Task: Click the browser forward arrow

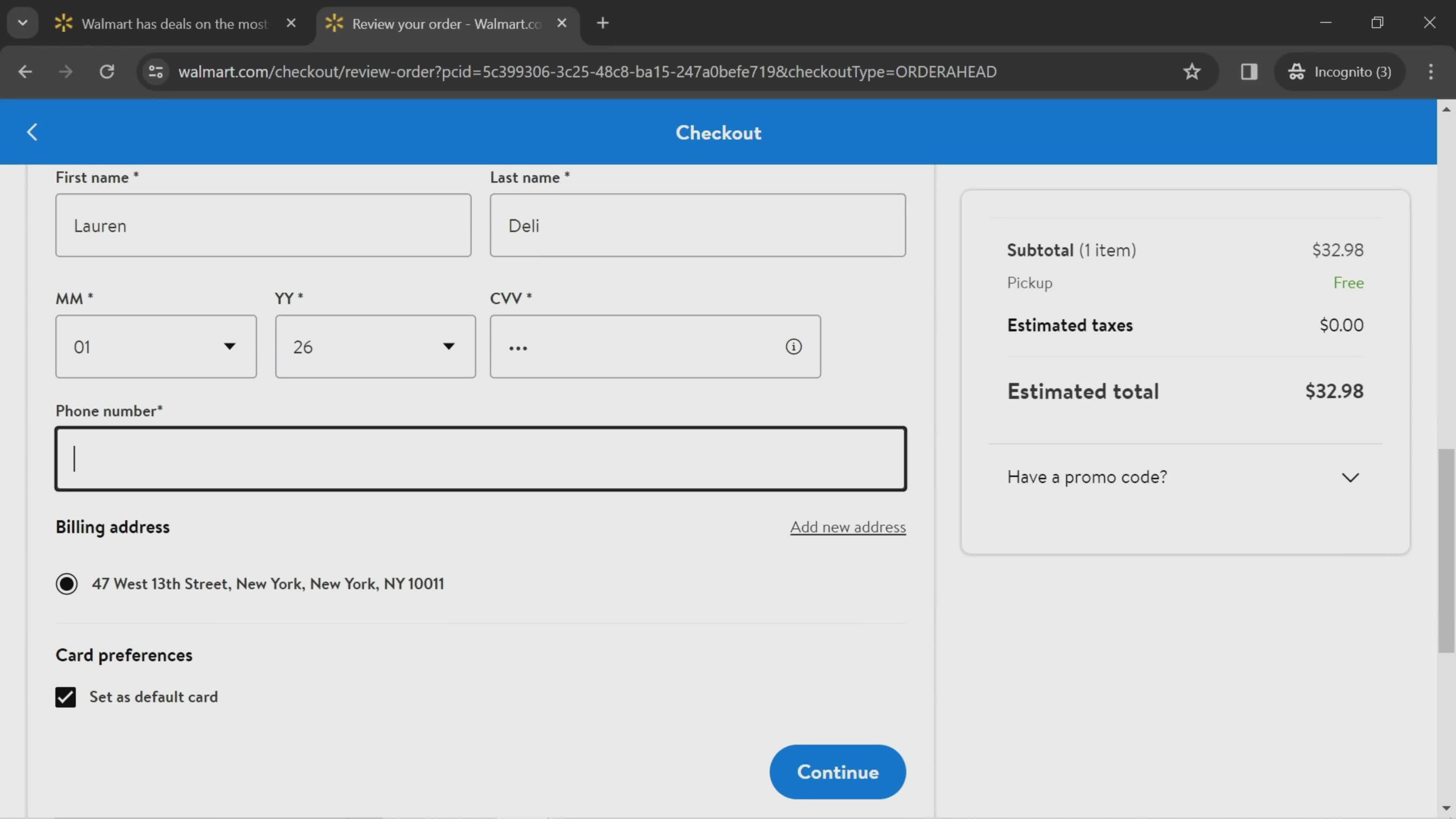Action: tap(66, 72)
